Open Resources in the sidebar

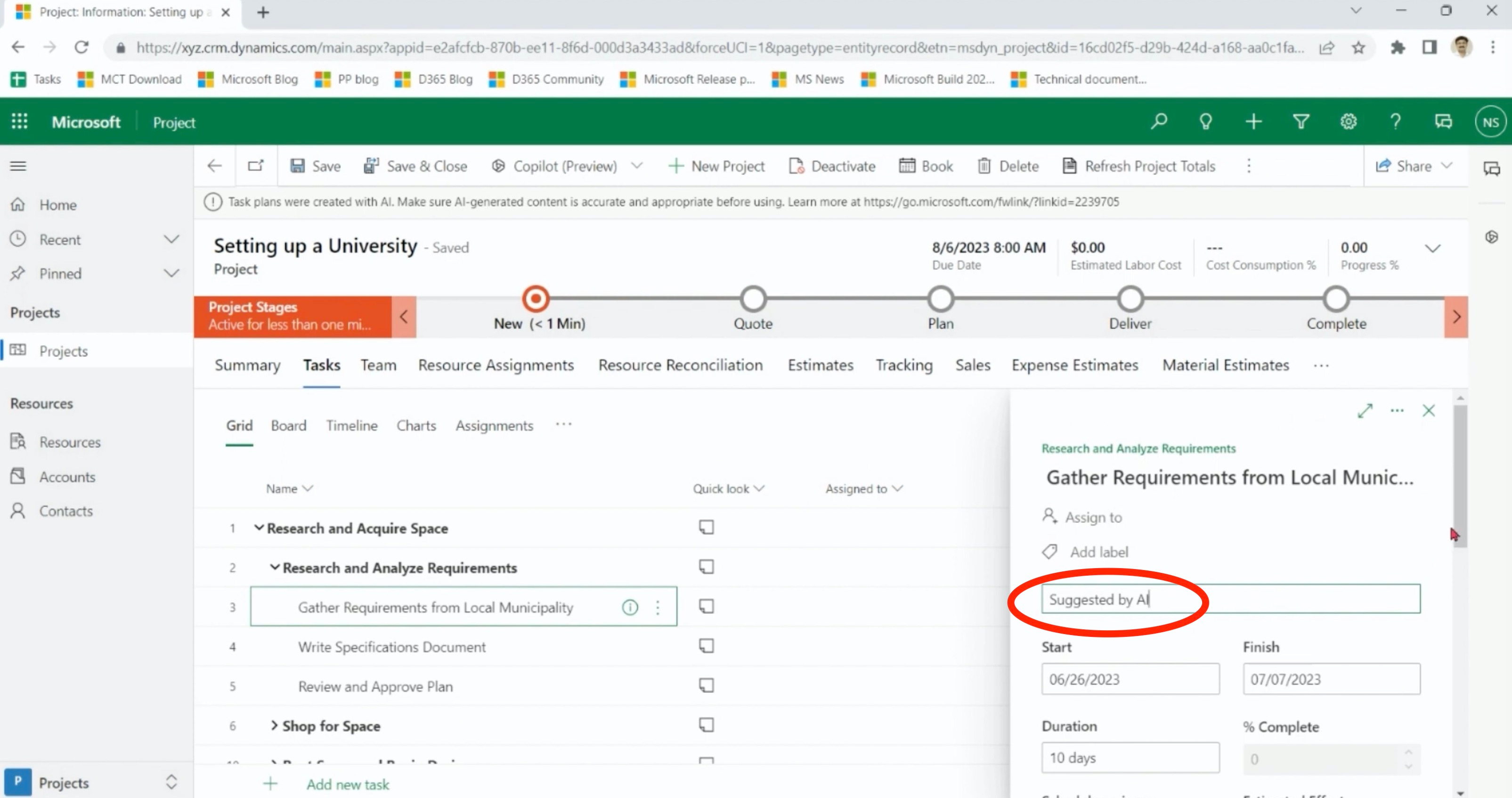(70, 442)
